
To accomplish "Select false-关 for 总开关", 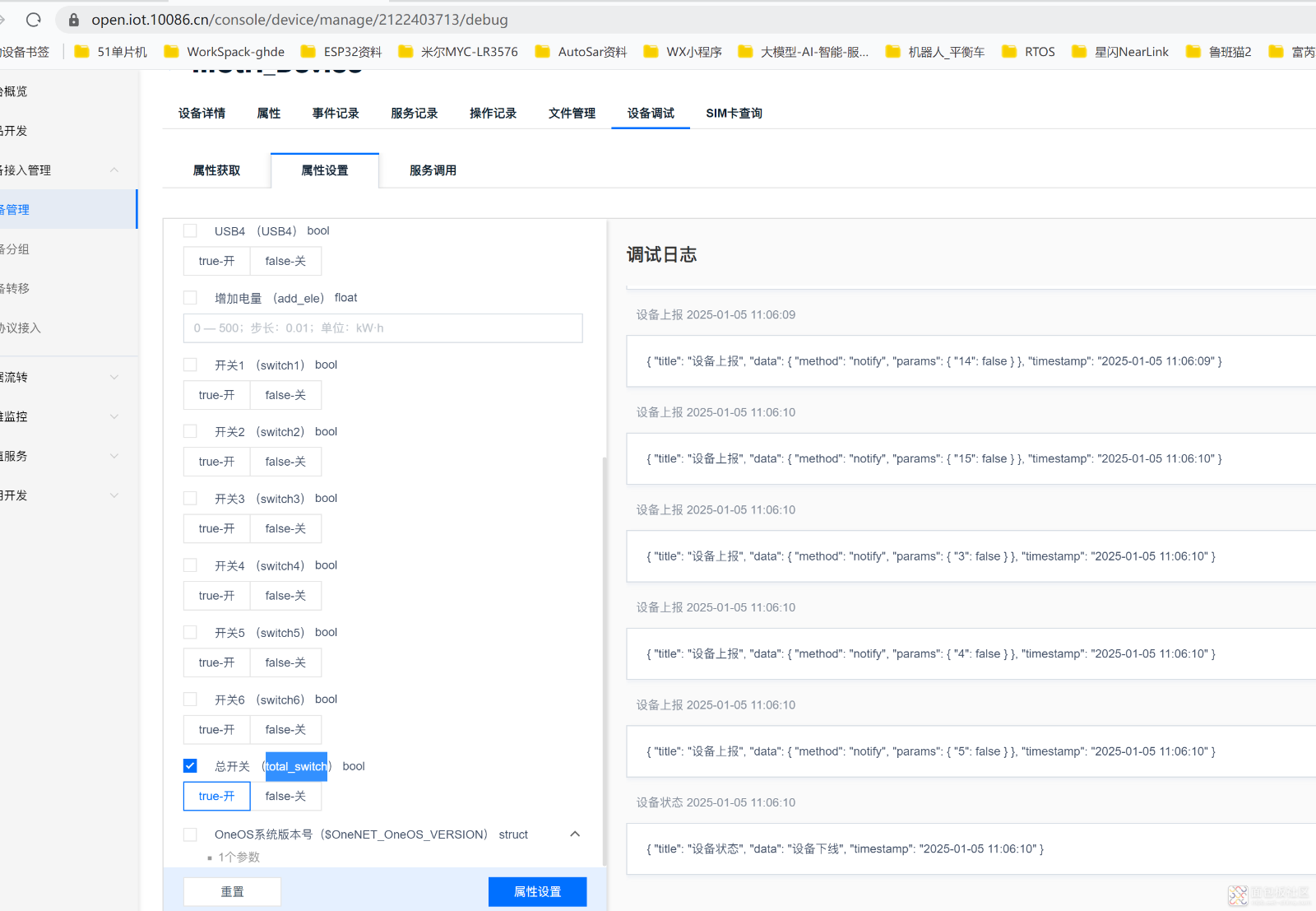I will pyautogui.click(x=285, y=797).
